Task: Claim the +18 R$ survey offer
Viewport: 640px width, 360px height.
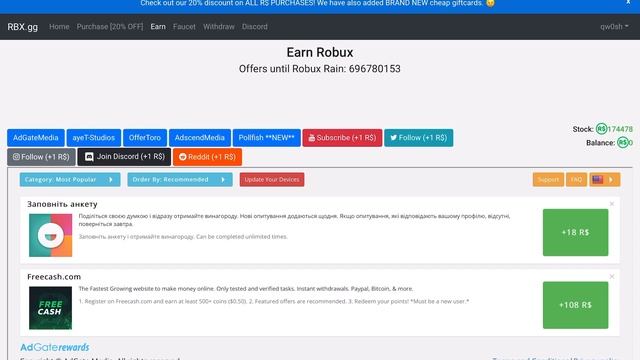Action: tap(575, 232)
